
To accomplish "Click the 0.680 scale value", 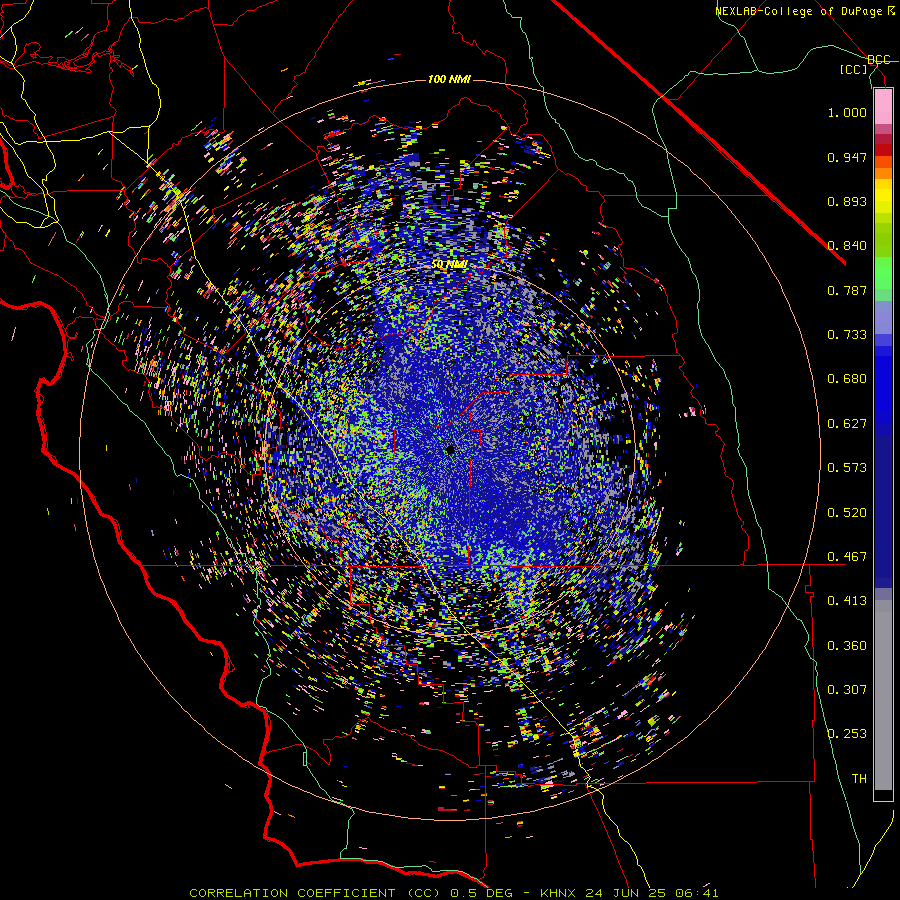I will (x=847, y=379).
